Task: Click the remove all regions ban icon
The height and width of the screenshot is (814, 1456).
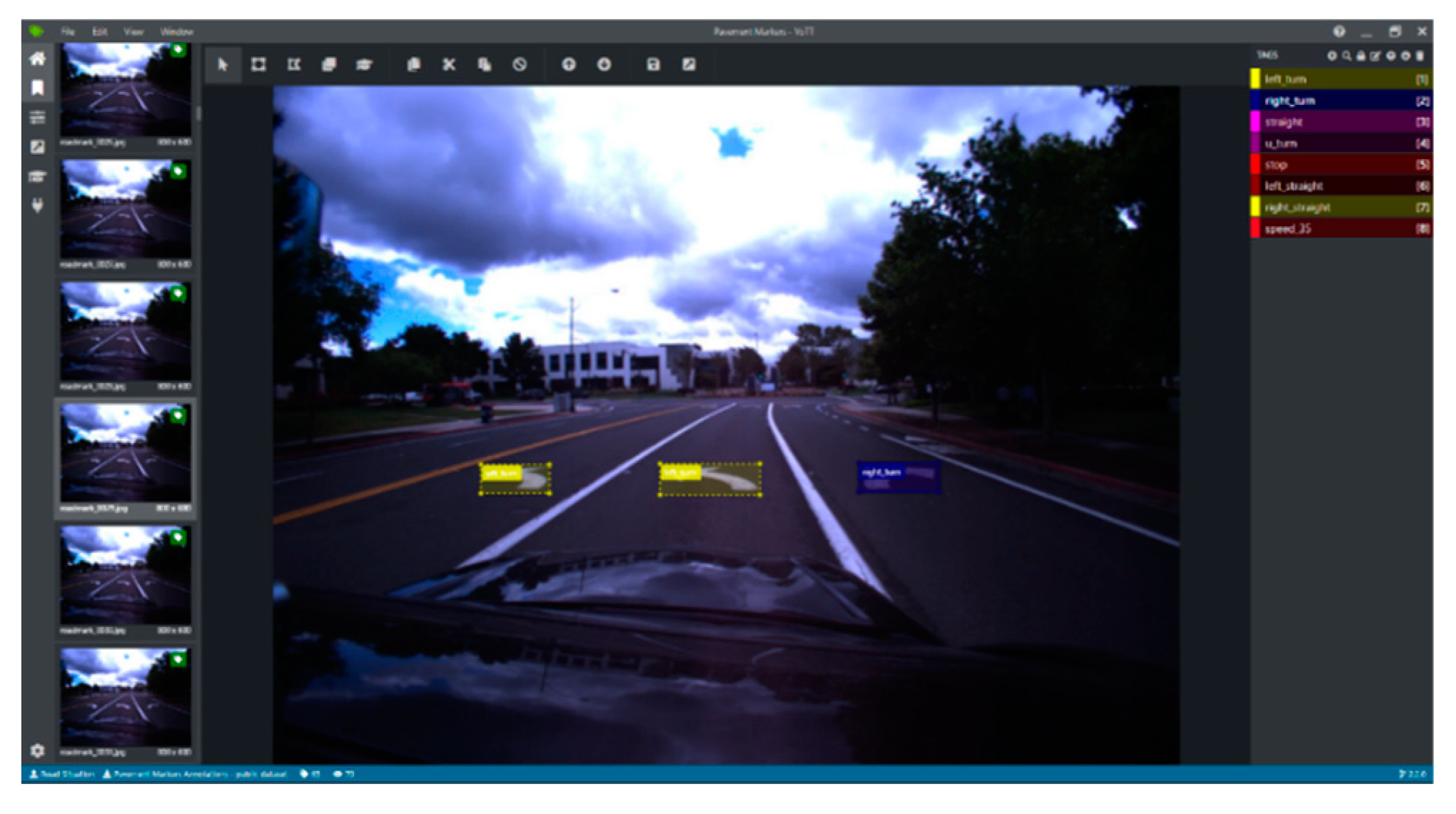Action: tap(520, 65)
